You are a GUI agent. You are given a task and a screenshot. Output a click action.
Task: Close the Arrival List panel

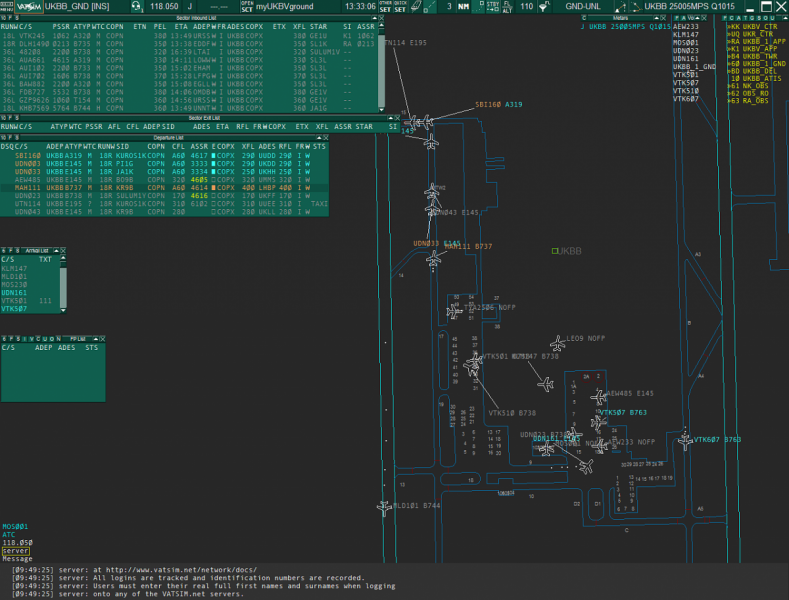coord(63,250)
